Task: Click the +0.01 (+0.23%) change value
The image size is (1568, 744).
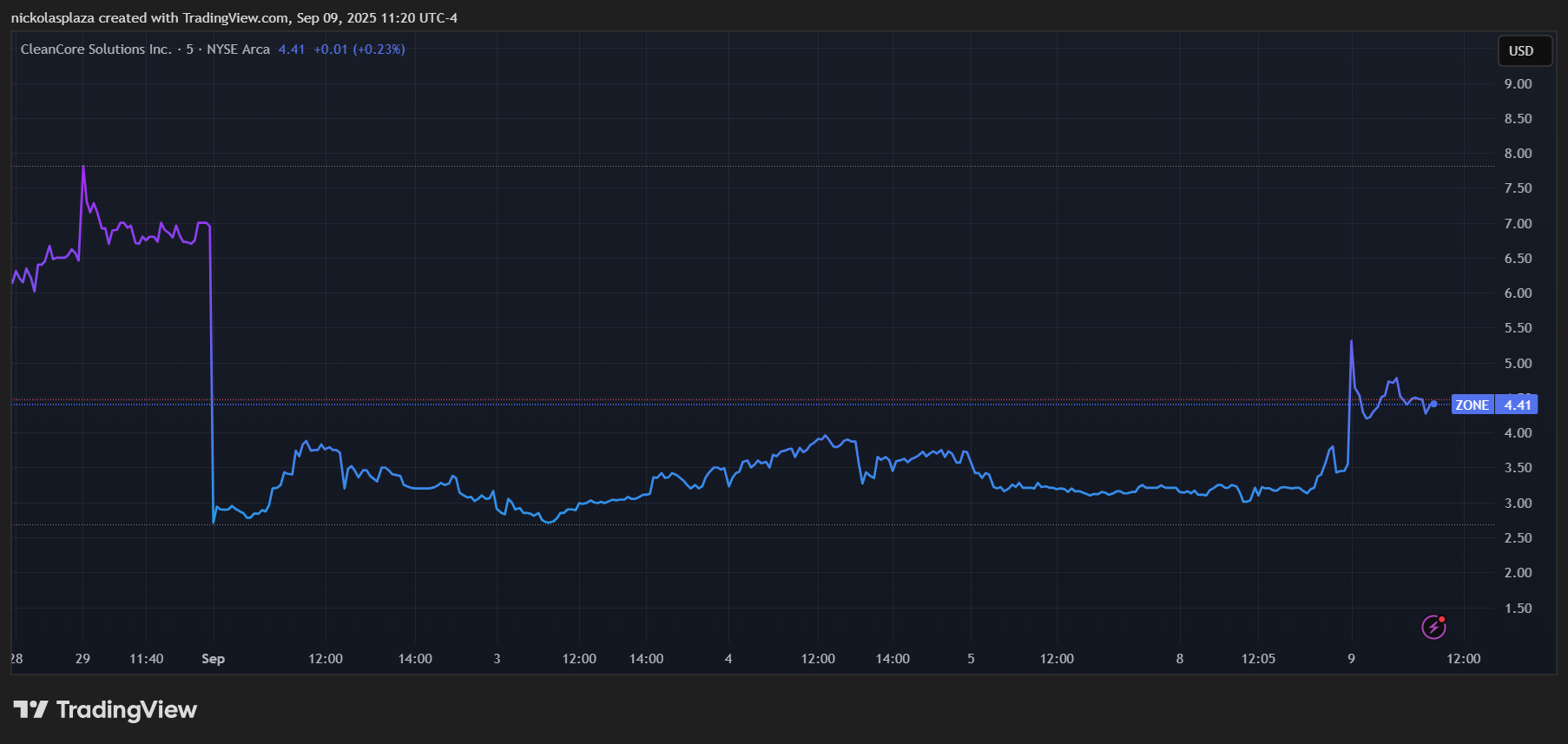Action: pos(359,49)
